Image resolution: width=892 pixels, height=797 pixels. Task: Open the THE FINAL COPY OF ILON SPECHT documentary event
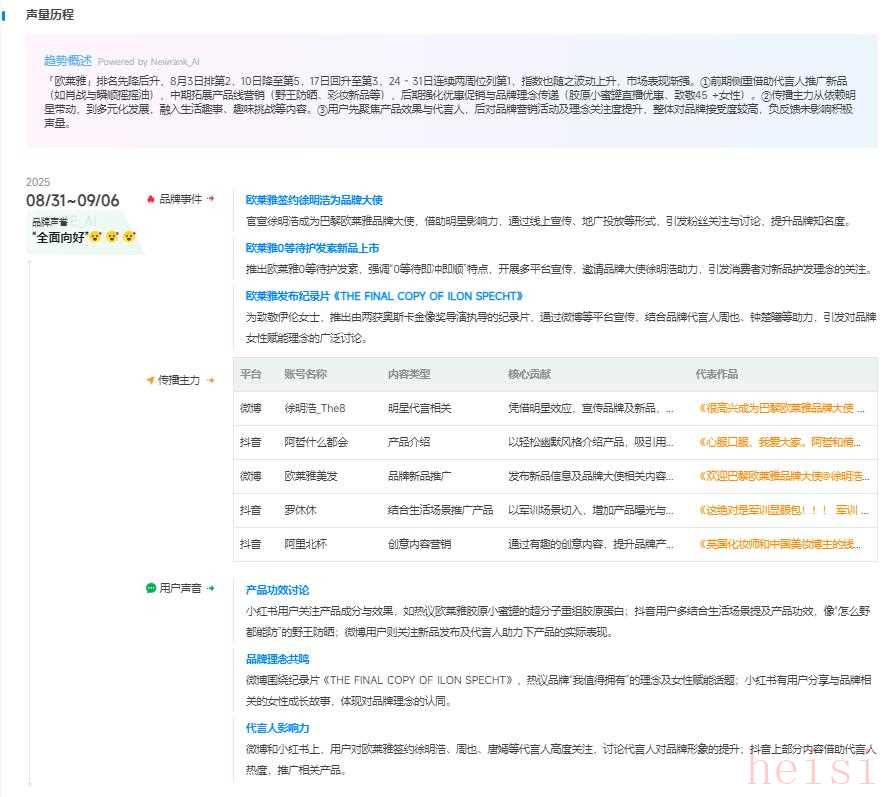[x=384, y=296]
